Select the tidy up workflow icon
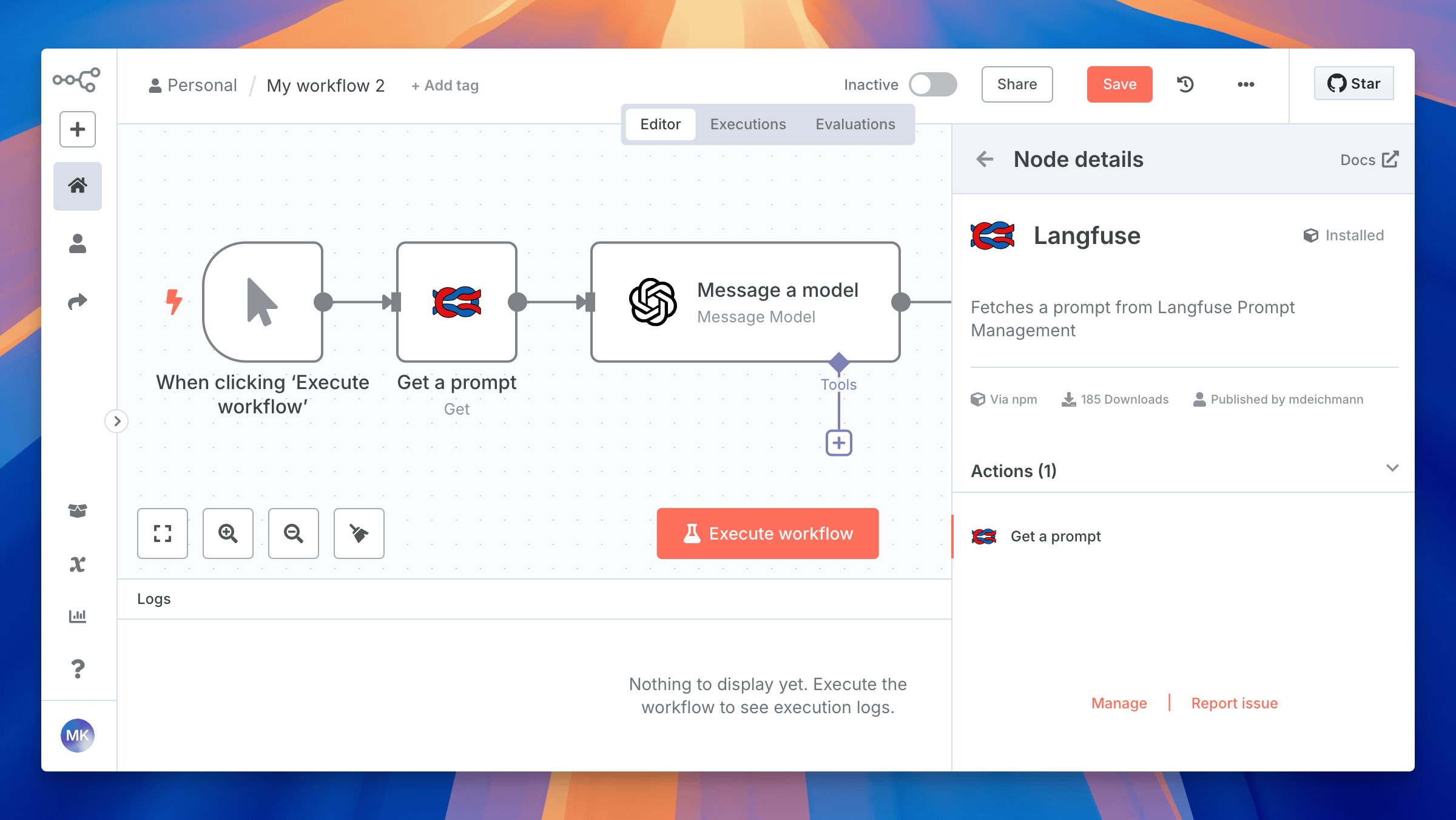The height and width of the screenshot is (820, 1456). click(359, 534)
